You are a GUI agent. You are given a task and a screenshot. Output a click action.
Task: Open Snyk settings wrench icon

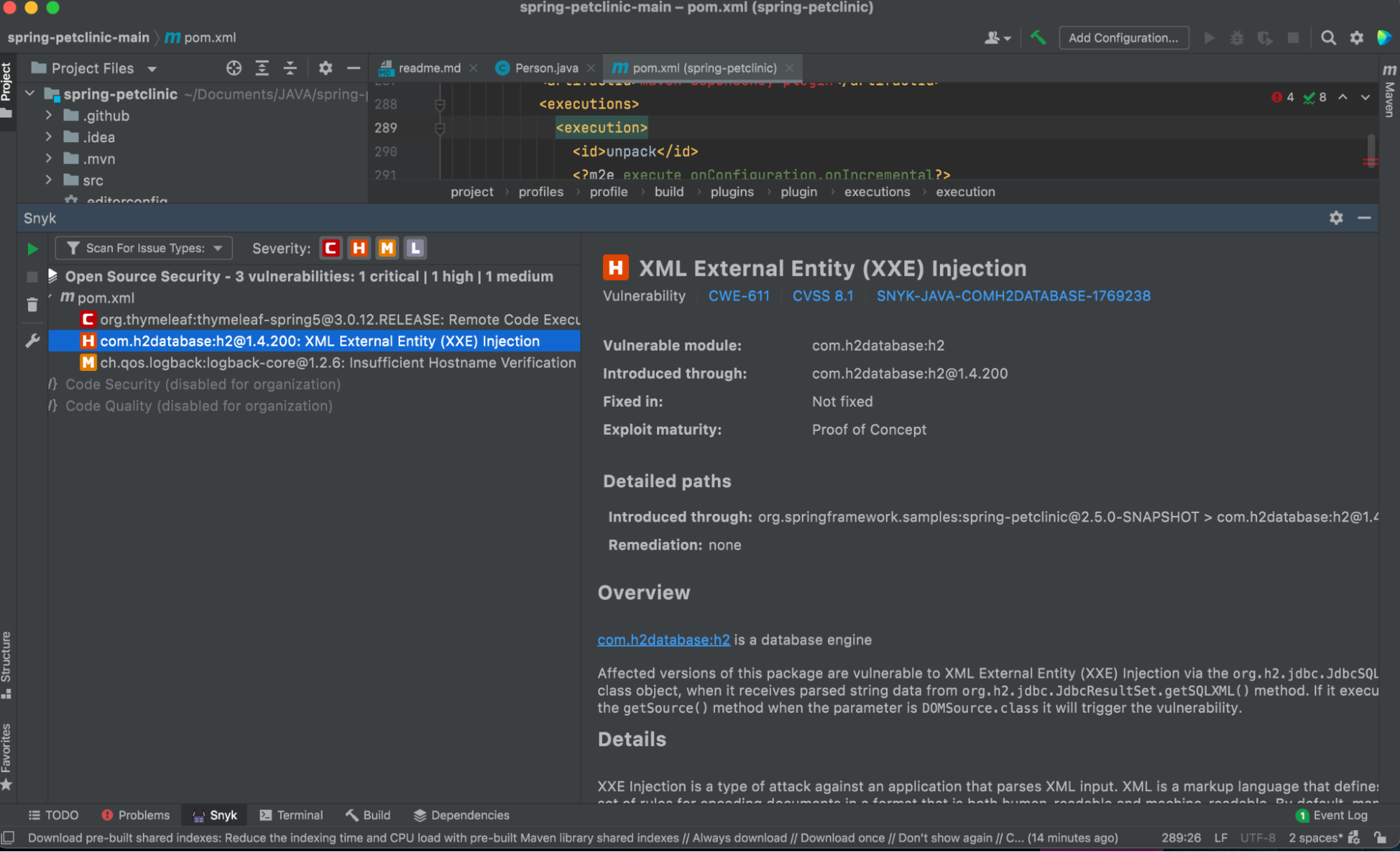32,341
